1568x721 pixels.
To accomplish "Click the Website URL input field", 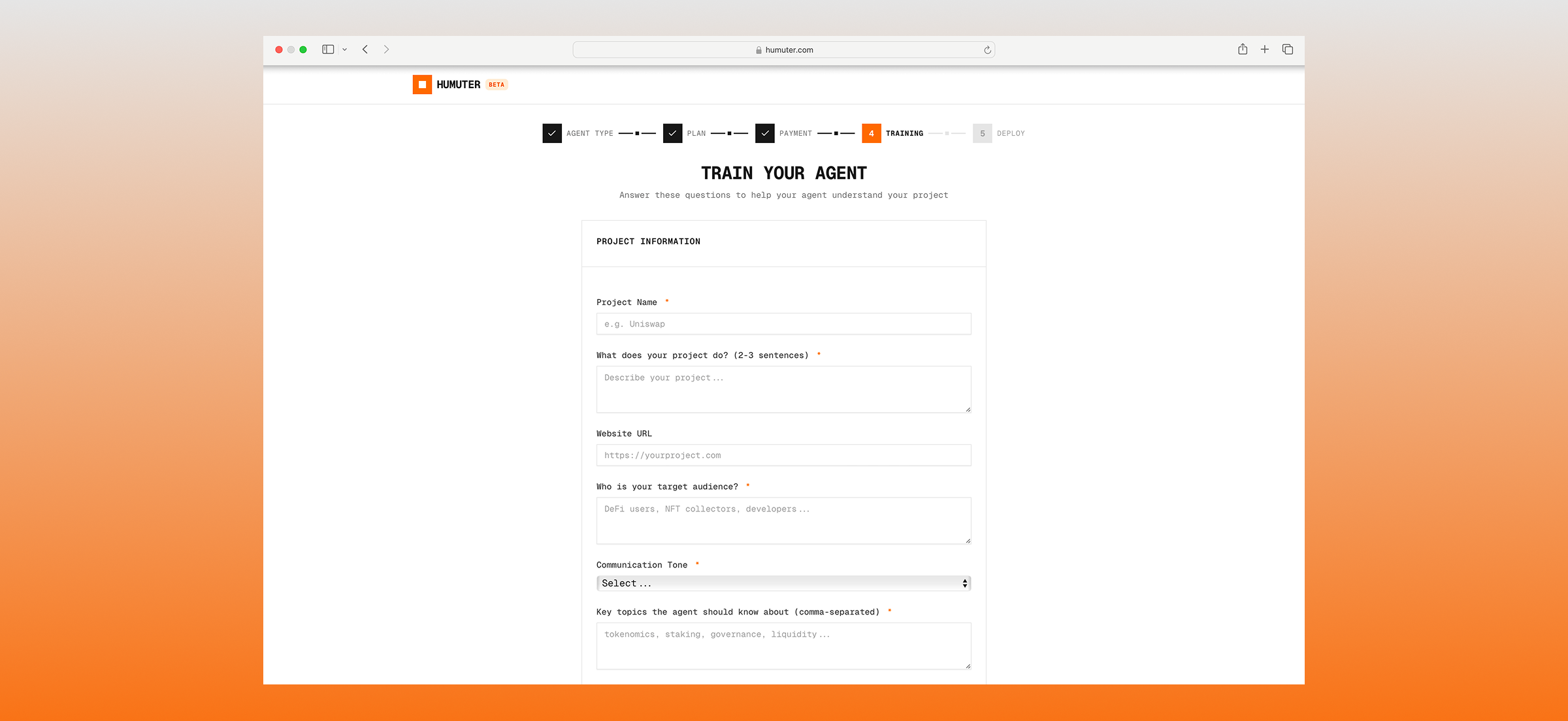I will [783, 455].
